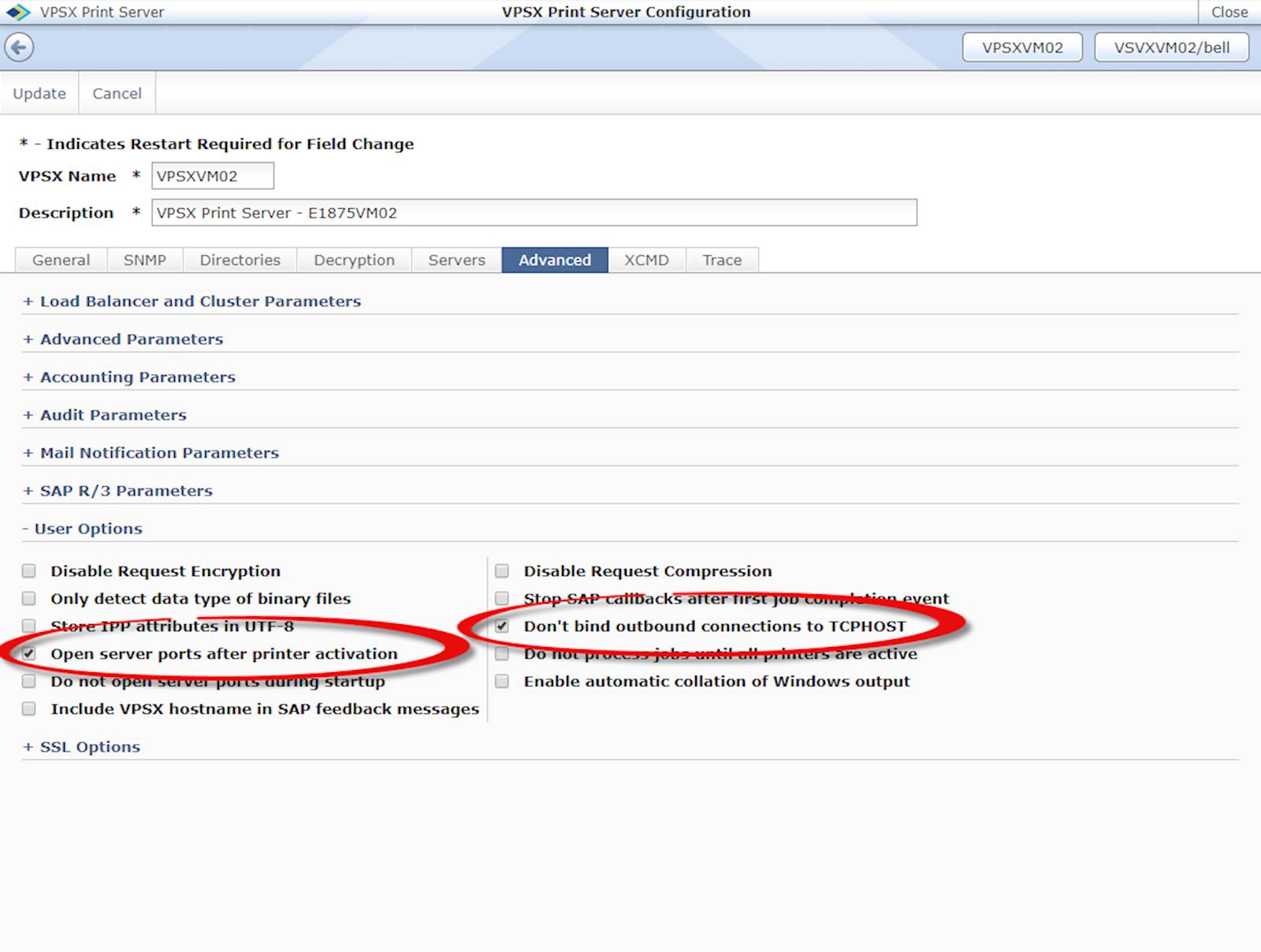
Task: Expand Load Balancer and Cluster Parameters
Action: pos(192,301)
